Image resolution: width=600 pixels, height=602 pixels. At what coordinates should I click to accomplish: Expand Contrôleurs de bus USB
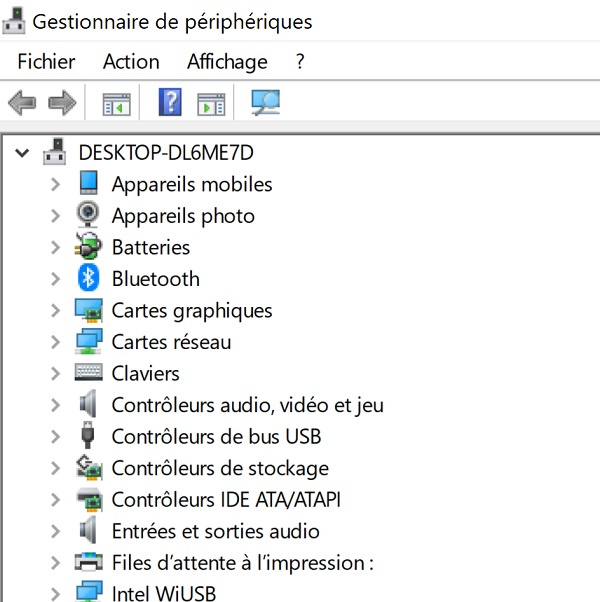point(55,437)
